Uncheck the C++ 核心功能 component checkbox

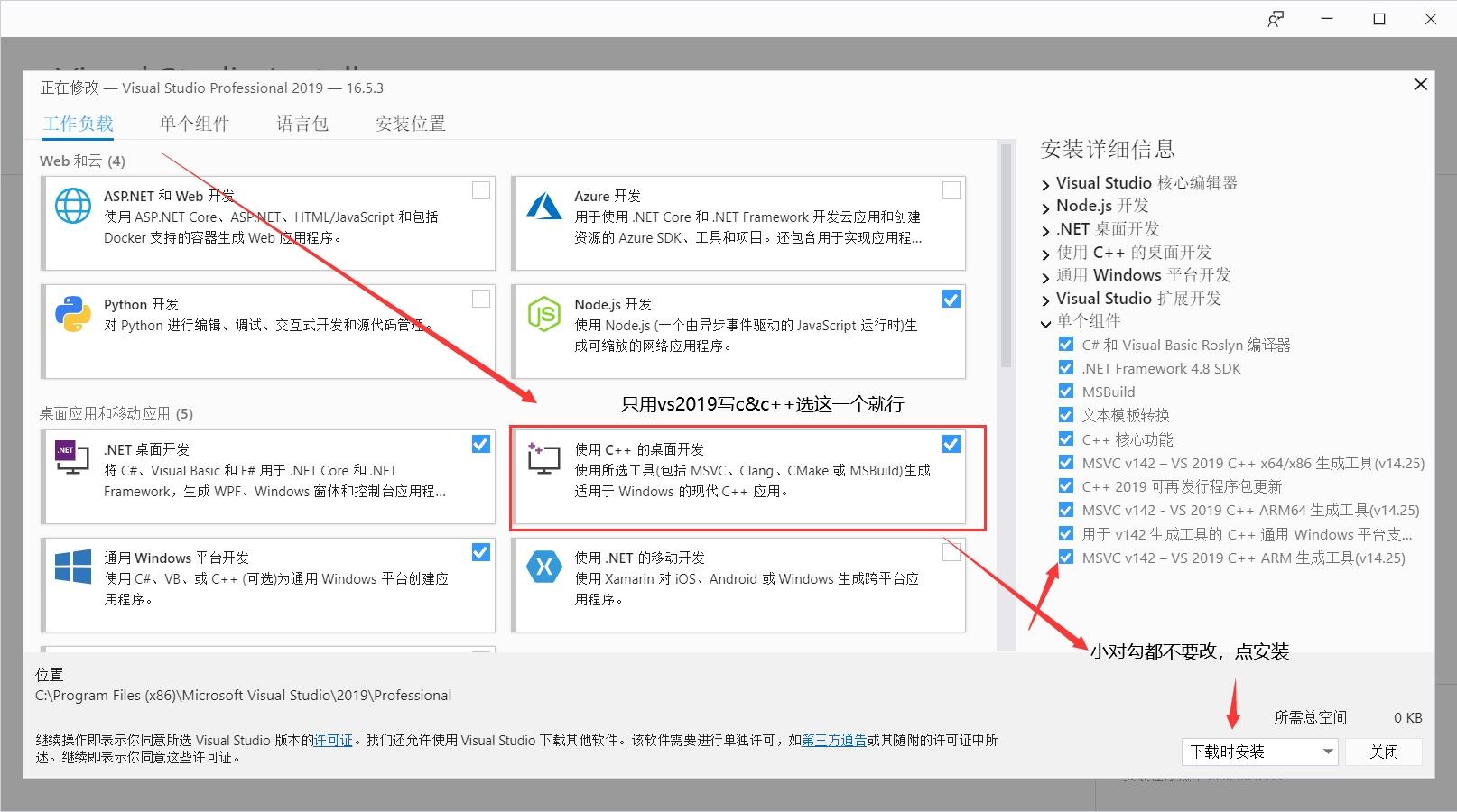(x=1066, y=439)
